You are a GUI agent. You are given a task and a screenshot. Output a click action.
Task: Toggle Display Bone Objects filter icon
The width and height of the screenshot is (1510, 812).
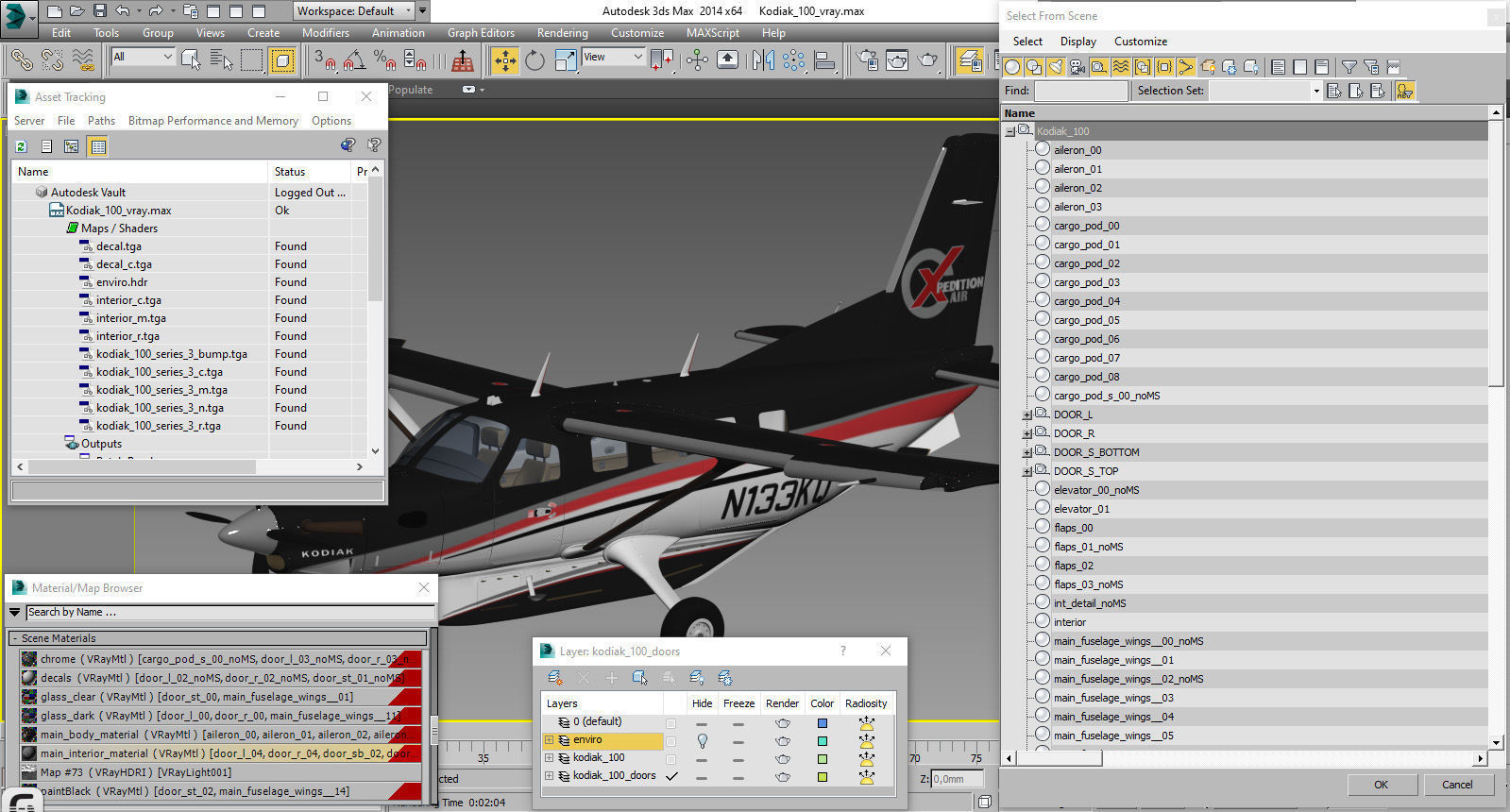(x=1186, y=67)
